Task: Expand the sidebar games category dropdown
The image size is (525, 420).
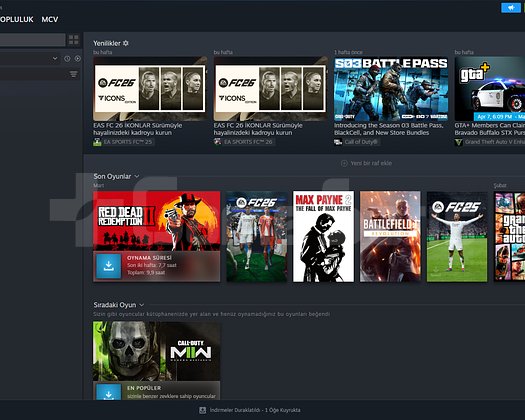Action: (x=55, y=59)
